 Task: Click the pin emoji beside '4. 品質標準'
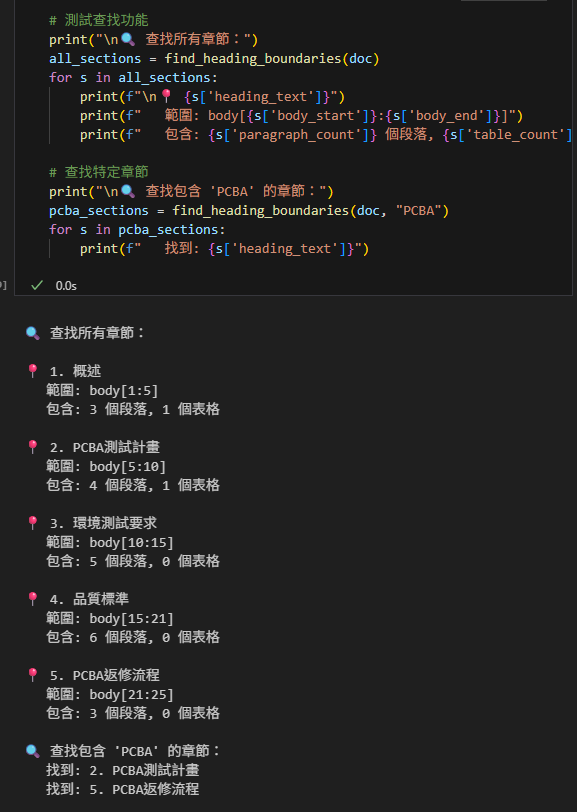(x=33, y=599)
